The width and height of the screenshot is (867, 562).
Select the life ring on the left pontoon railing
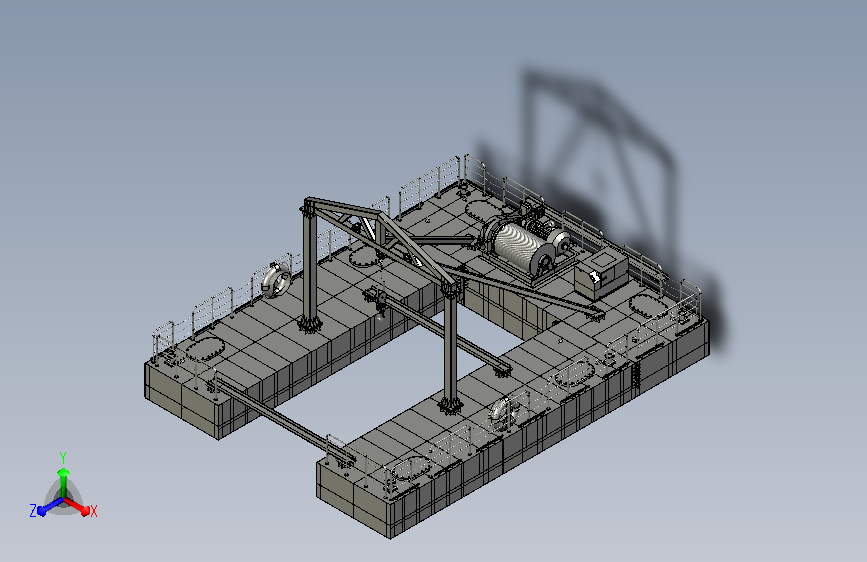[276, 280]
